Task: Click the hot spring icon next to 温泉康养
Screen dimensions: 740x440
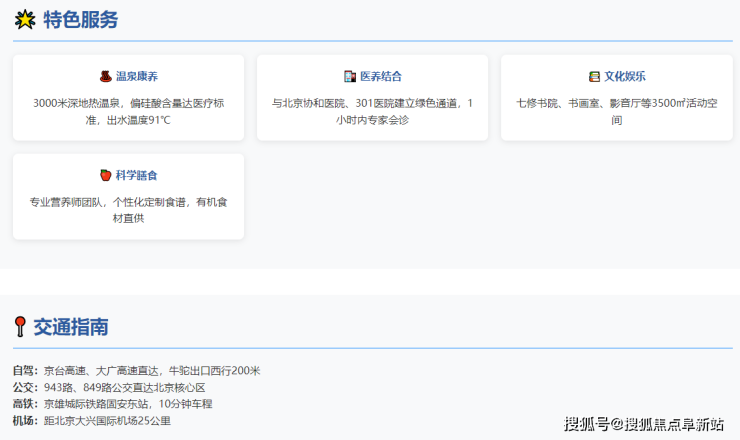Action: (x=105, y=76)
